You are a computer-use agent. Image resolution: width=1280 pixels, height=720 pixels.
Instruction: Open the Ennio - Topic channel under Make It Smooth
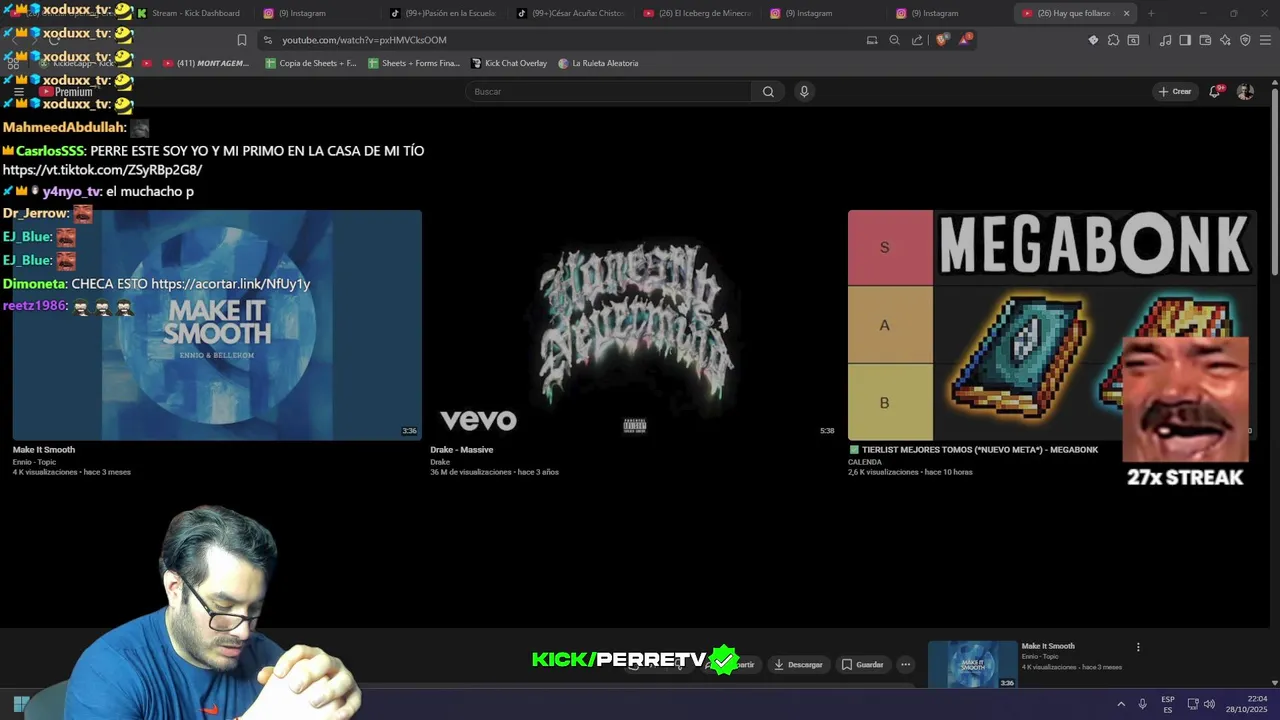(34, 462)
